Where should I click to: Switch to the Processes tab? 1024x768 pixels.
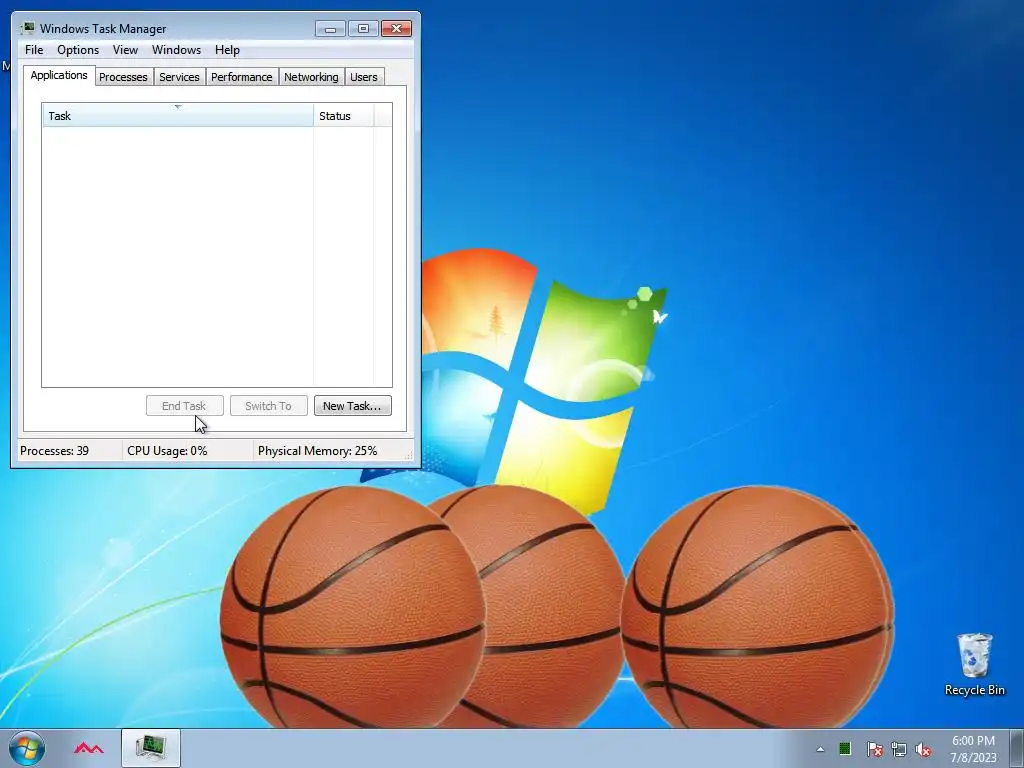123,77
